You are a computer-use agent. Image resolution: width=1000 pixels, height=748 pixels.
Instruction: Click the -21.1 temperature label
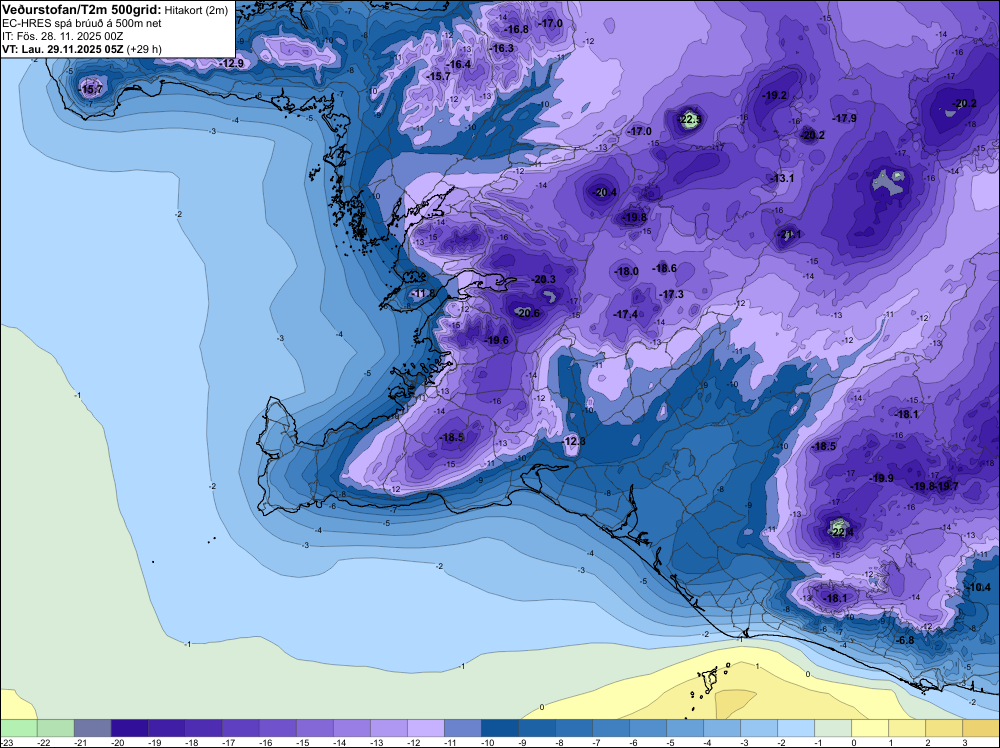pyautogui.click(x=790, y=235)
